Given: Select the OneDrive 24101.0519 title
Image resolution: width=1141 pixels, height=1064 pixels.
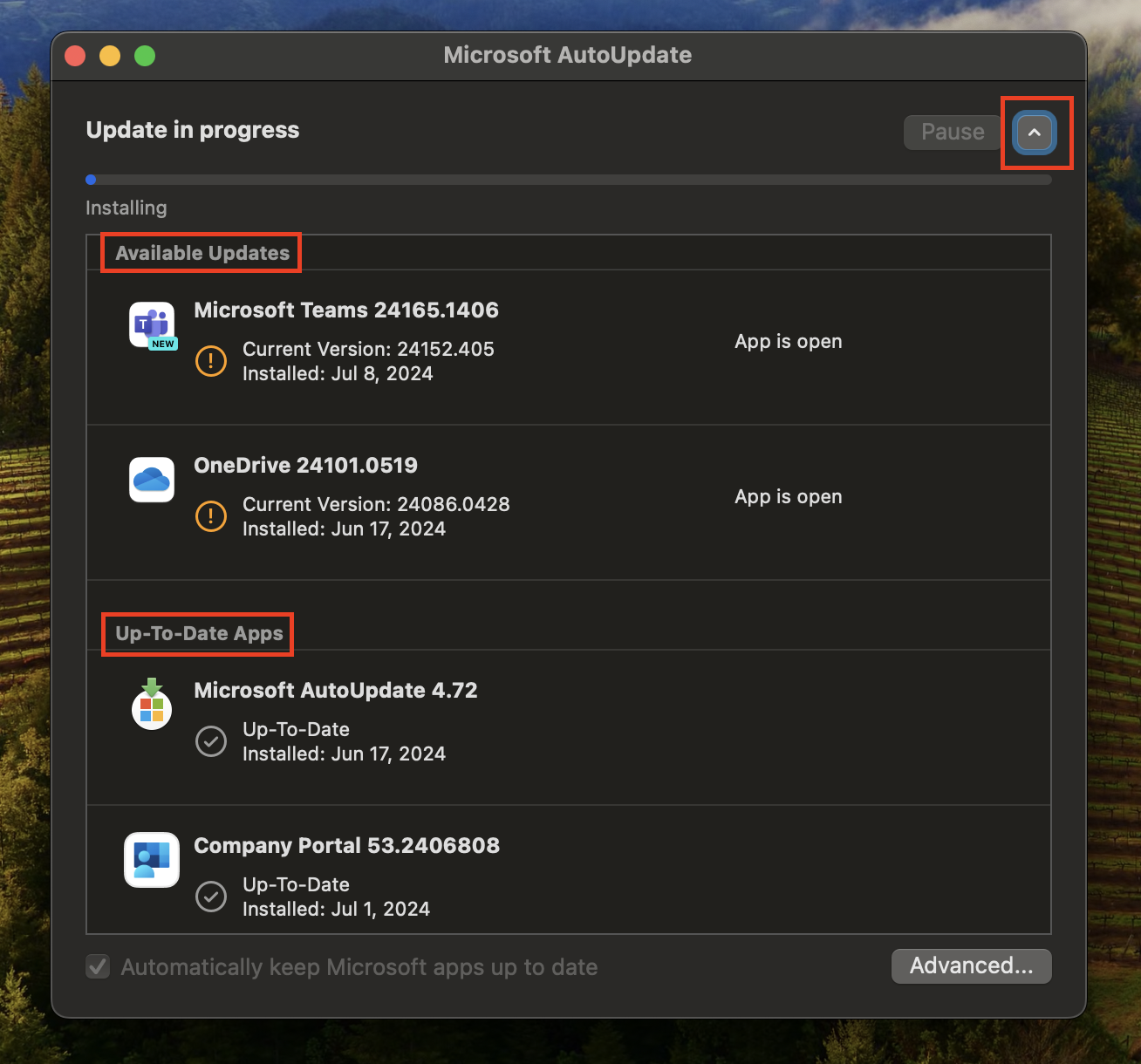Looking at the screenshot, I should [x=305, y=465].
